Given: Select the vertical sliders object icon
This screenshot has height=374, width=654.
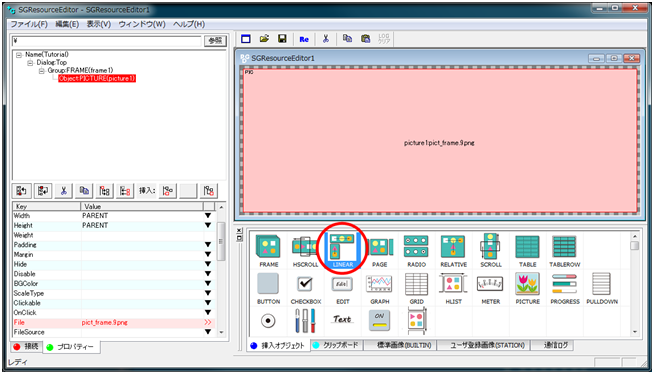Looking at the screenshot, I should [x=305, y=321].
